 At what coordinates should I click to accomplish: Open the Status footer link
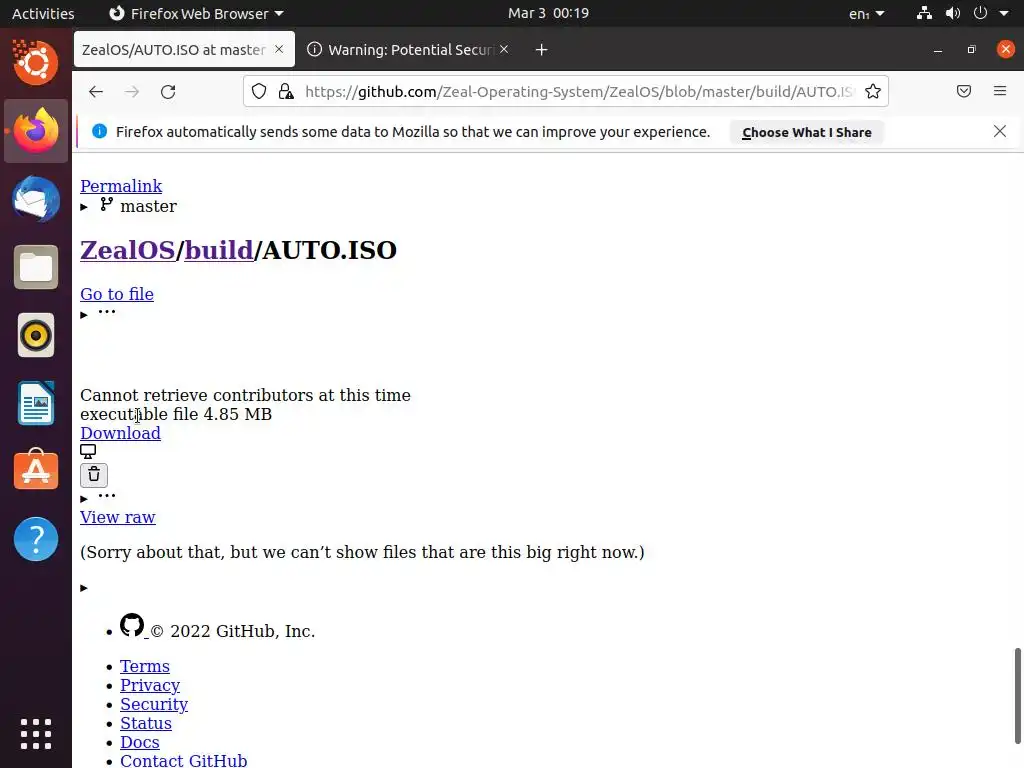146,723
